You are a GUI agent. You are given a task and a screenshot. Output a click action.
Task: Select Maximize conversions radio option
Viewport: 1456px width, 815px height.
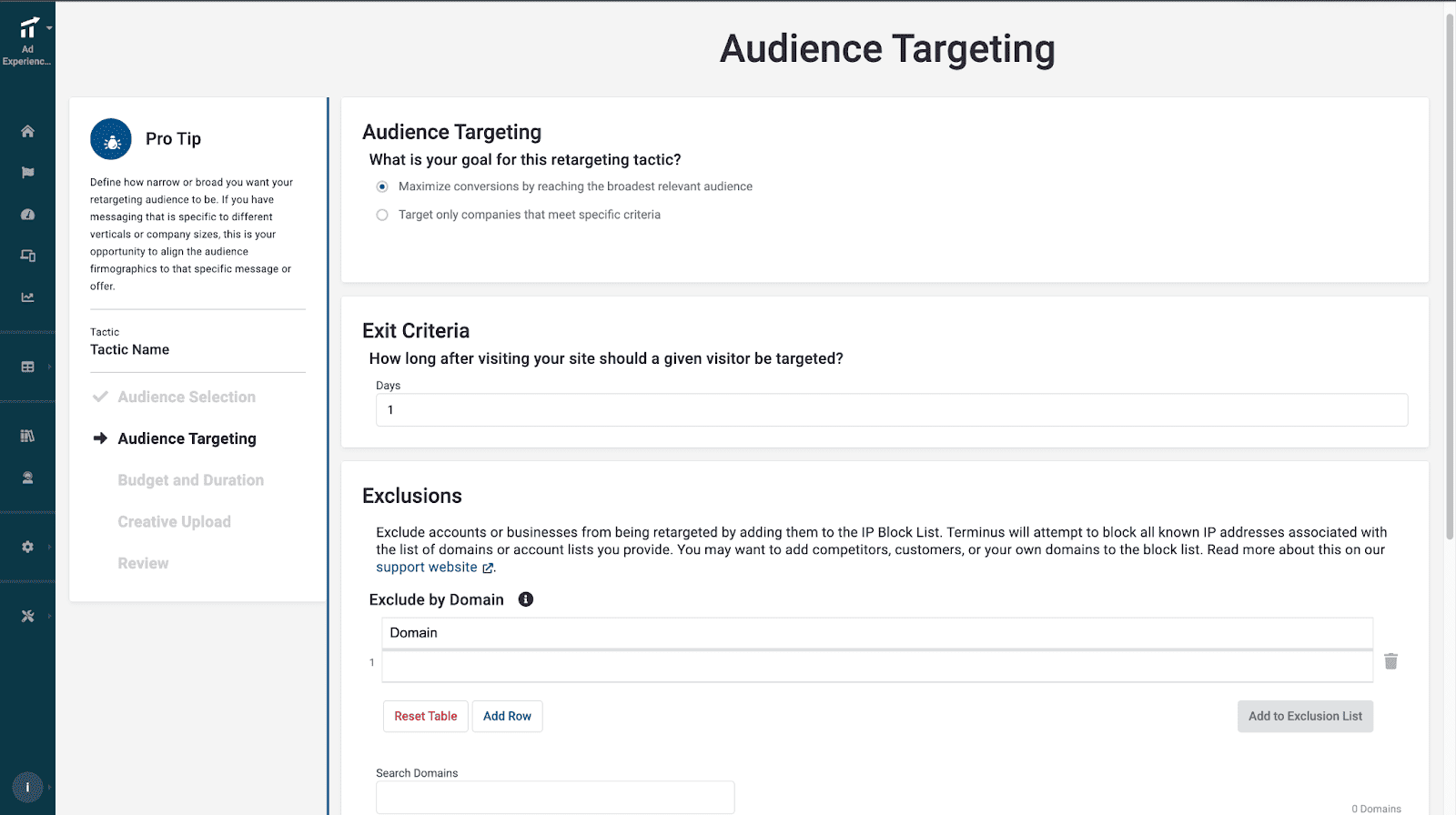point(382,186)
